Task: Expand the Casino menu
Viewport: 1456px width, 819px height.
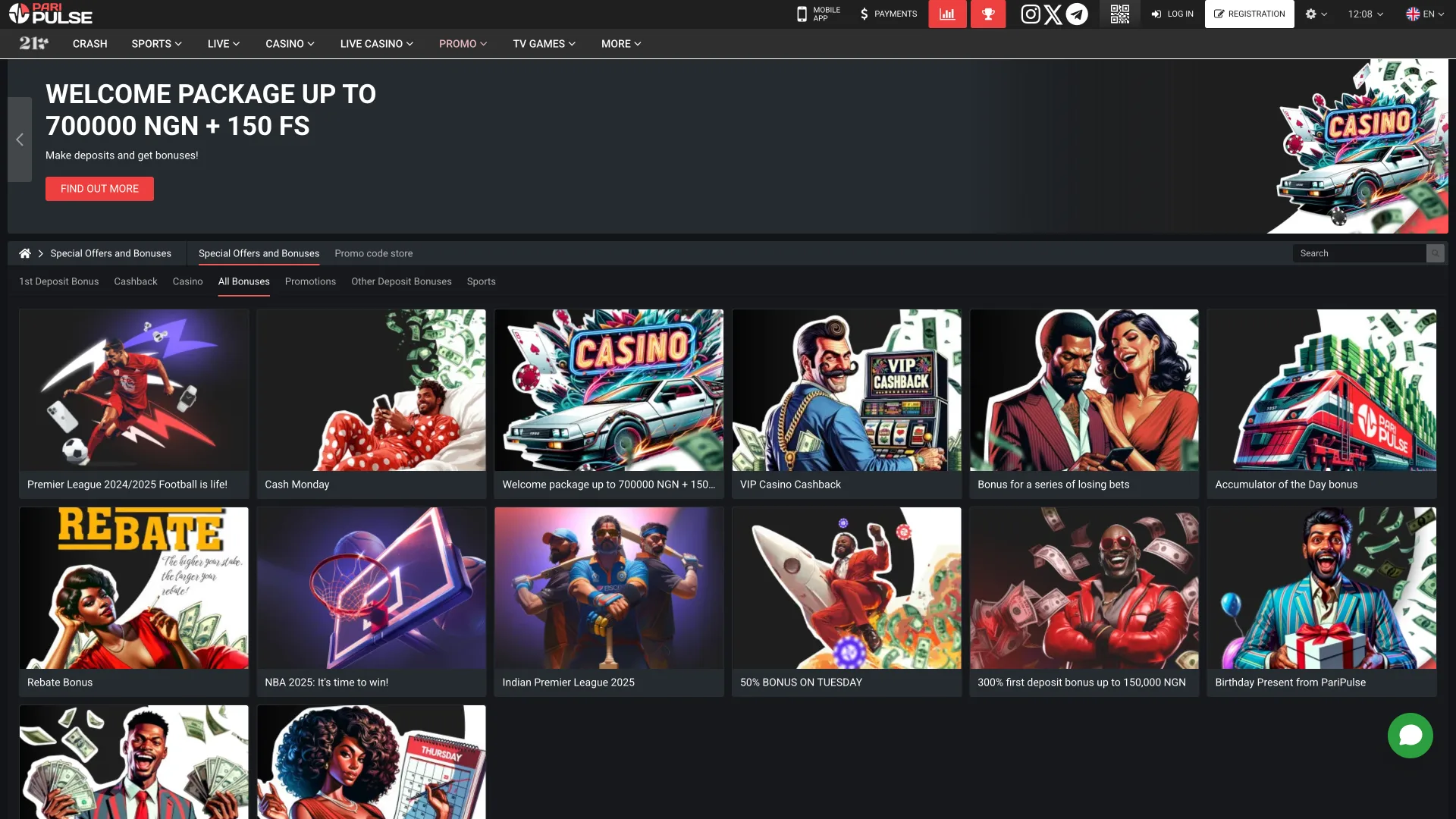Action: pos(290,44)
